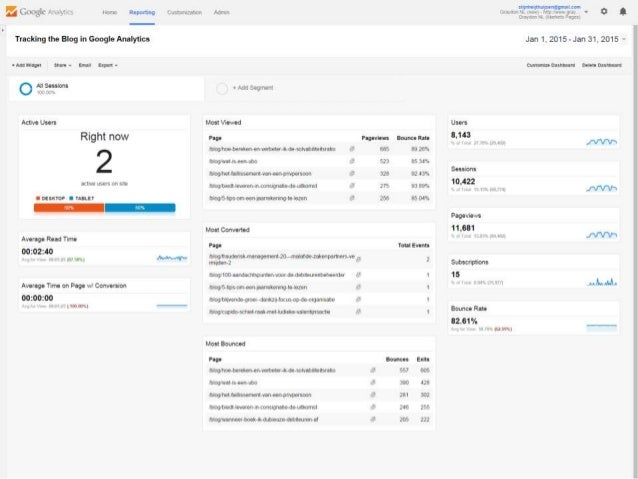Click Delete Dashboard
The image size is (638, 479).
coord(603,64)
